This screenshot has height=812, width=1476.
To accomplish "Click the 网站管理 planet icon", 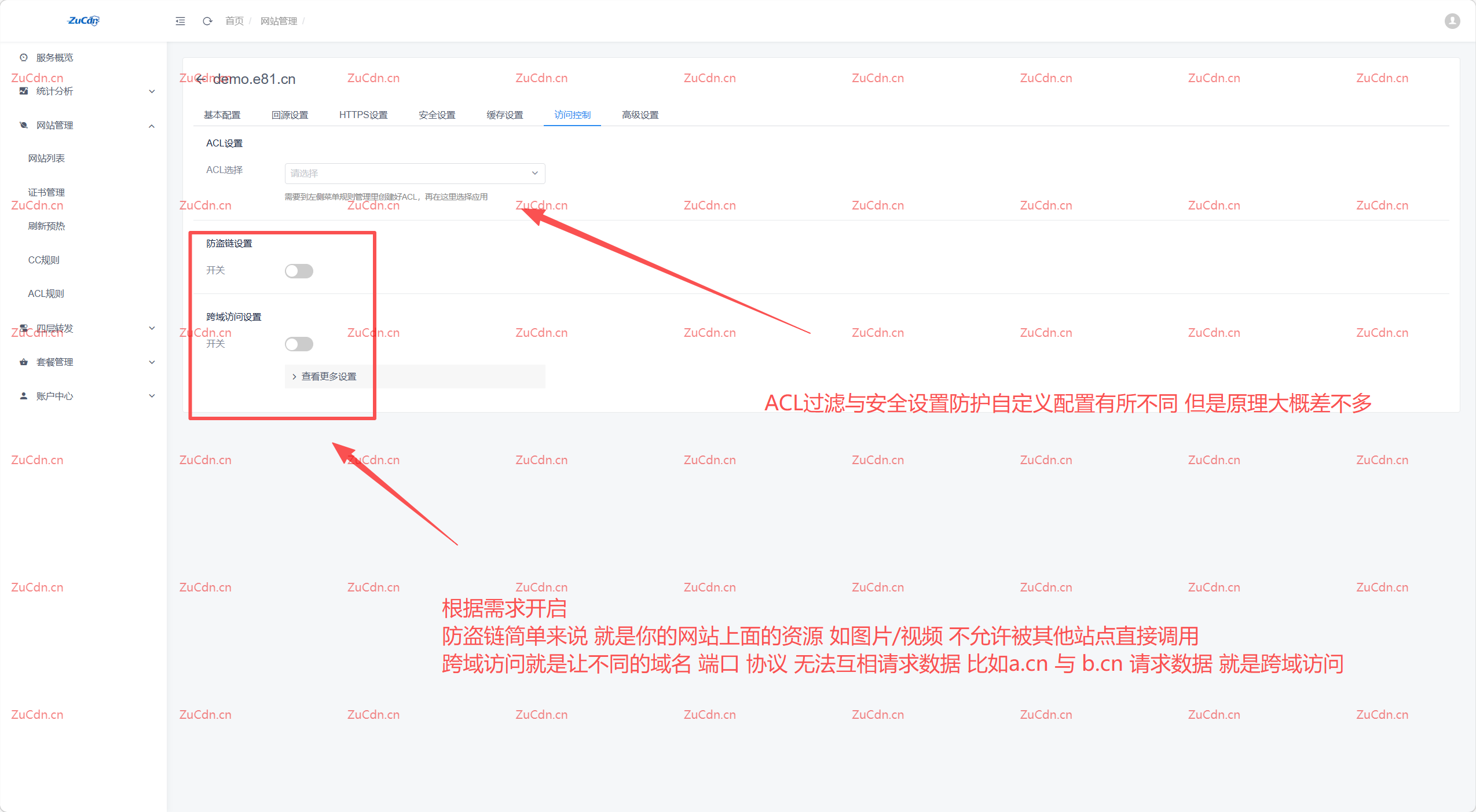I will [23, 125].
